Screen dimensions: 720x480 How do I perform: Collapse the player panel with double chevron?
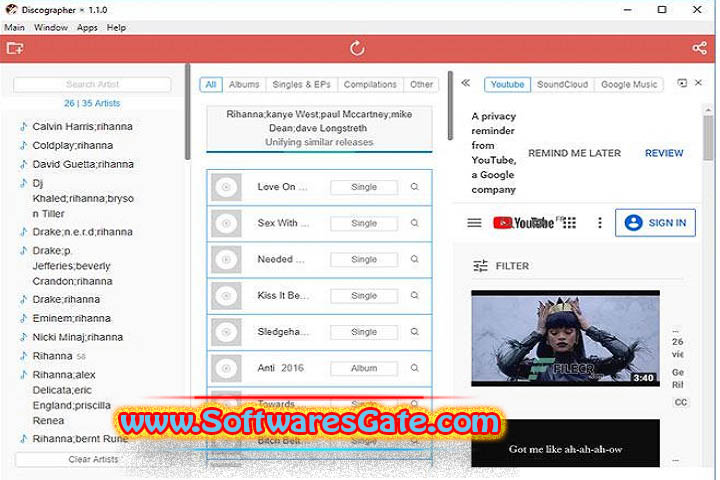(x=465, y=83)
